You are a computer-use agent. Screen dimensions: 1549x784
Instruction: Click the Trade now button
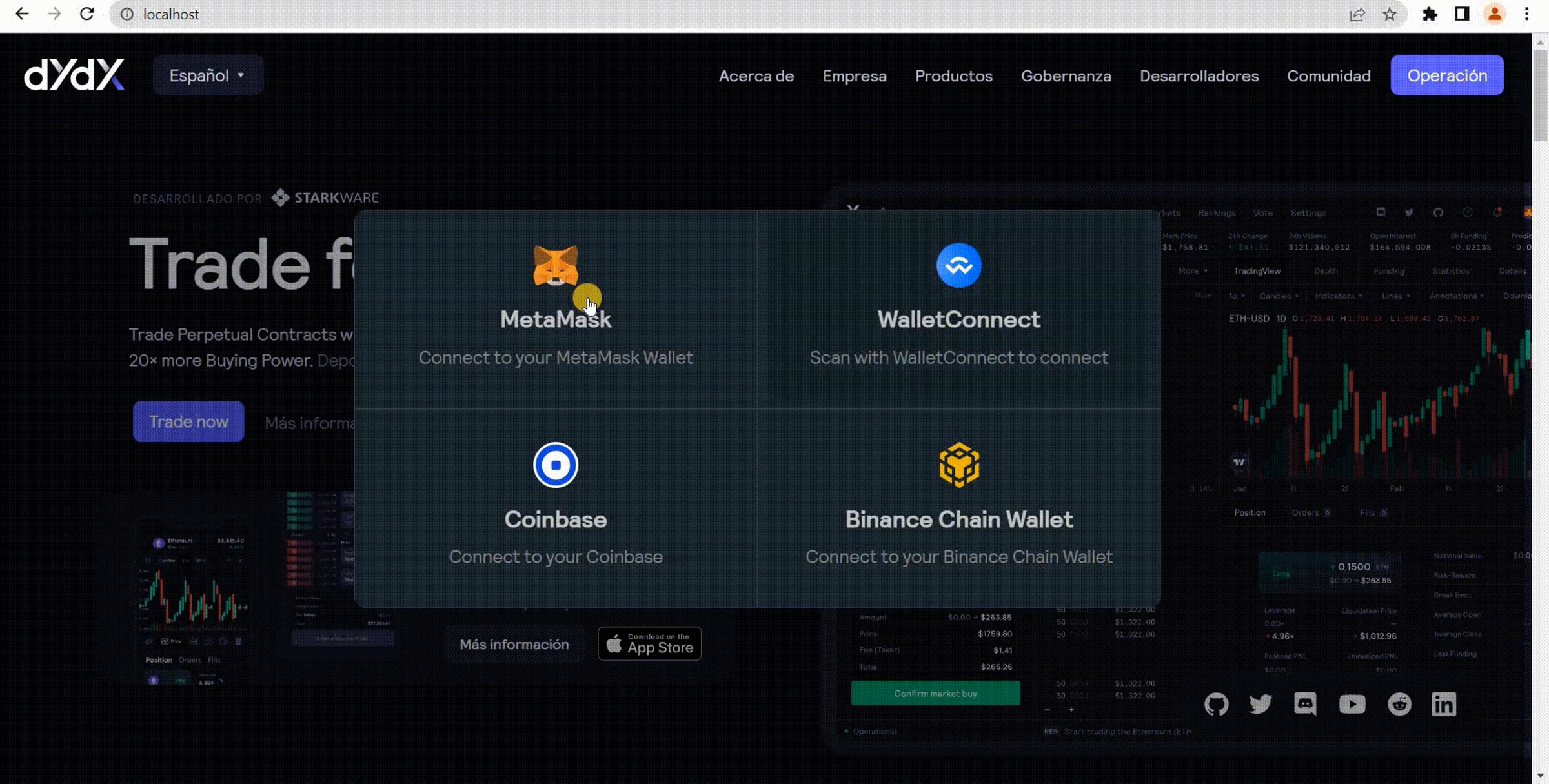point(188,421)
